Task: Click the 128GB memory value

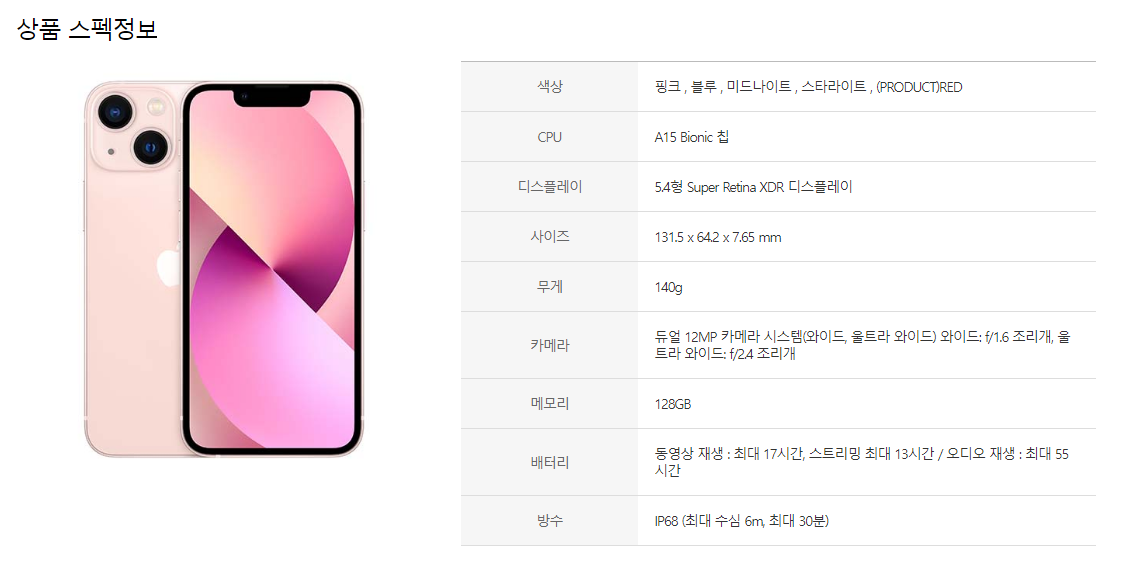Action: click(x=673, y=404)
